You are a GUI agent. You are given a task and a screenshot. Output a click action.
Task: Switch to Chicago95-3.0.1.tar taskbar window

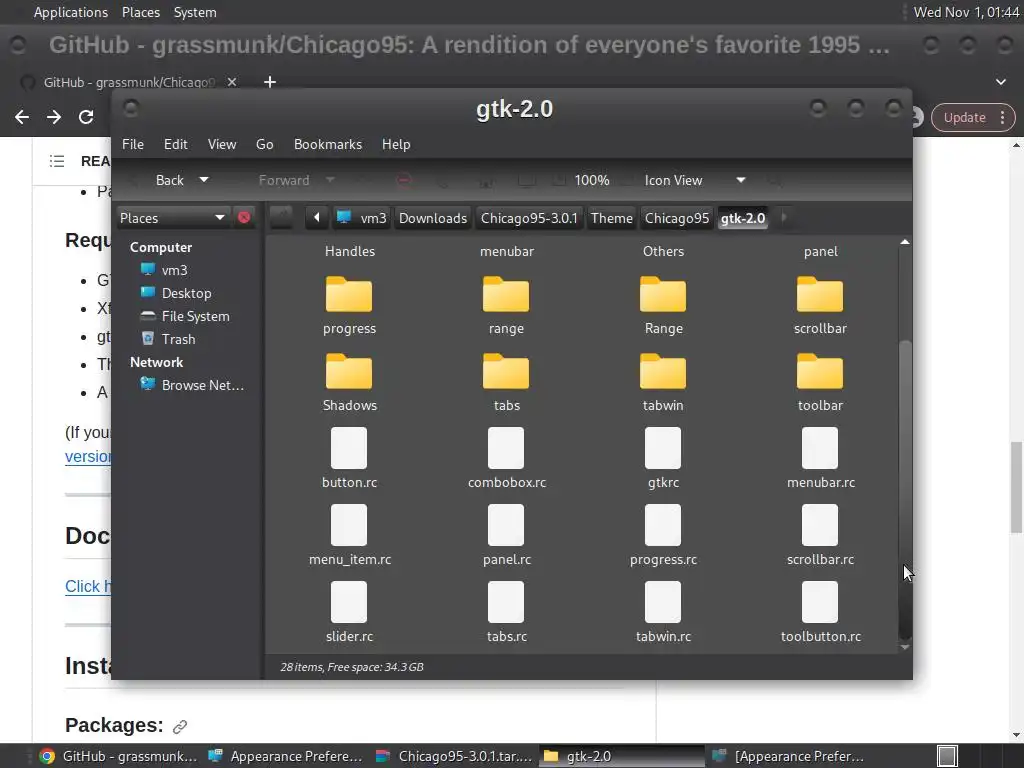pos(455,756)
